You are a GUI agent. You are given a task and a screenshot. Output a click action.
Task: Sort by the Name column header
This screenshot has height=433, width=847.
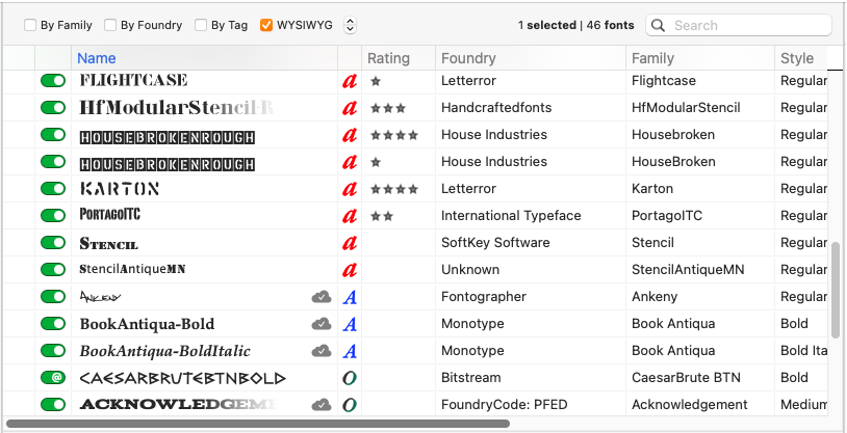204,58
